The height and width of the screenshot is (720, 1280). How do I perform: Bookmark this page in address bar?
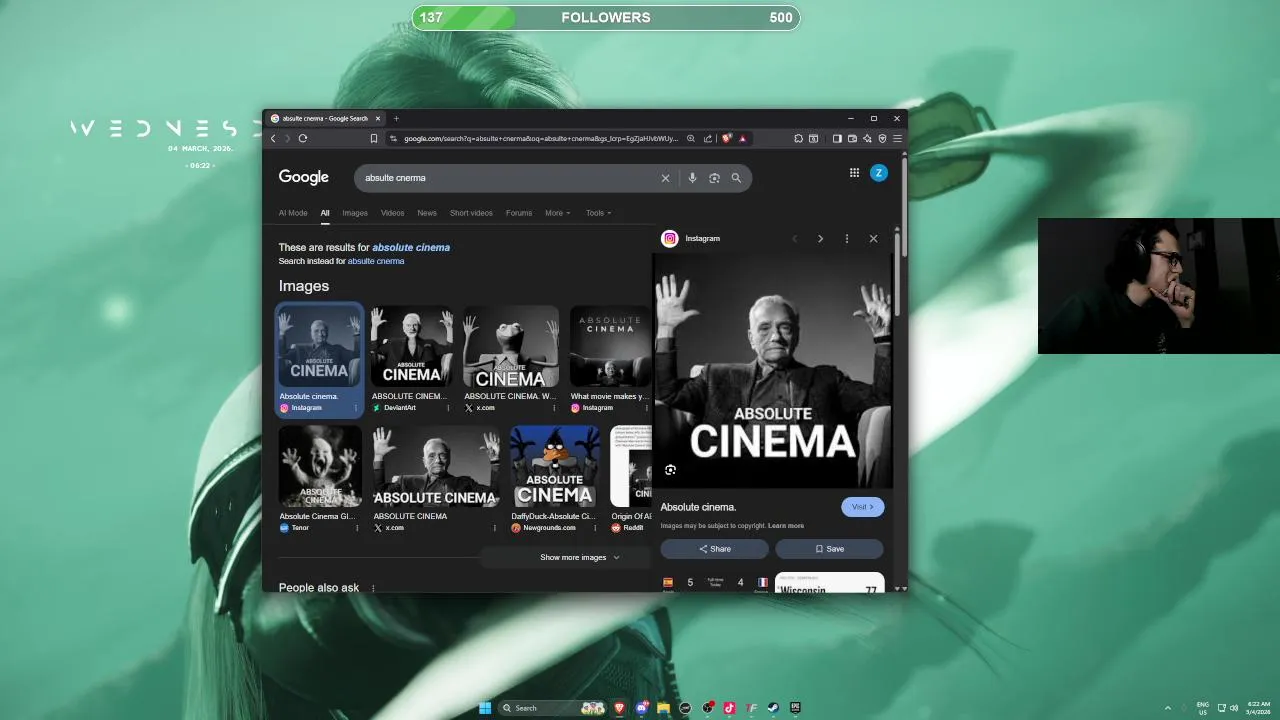[x=374, y=139]
